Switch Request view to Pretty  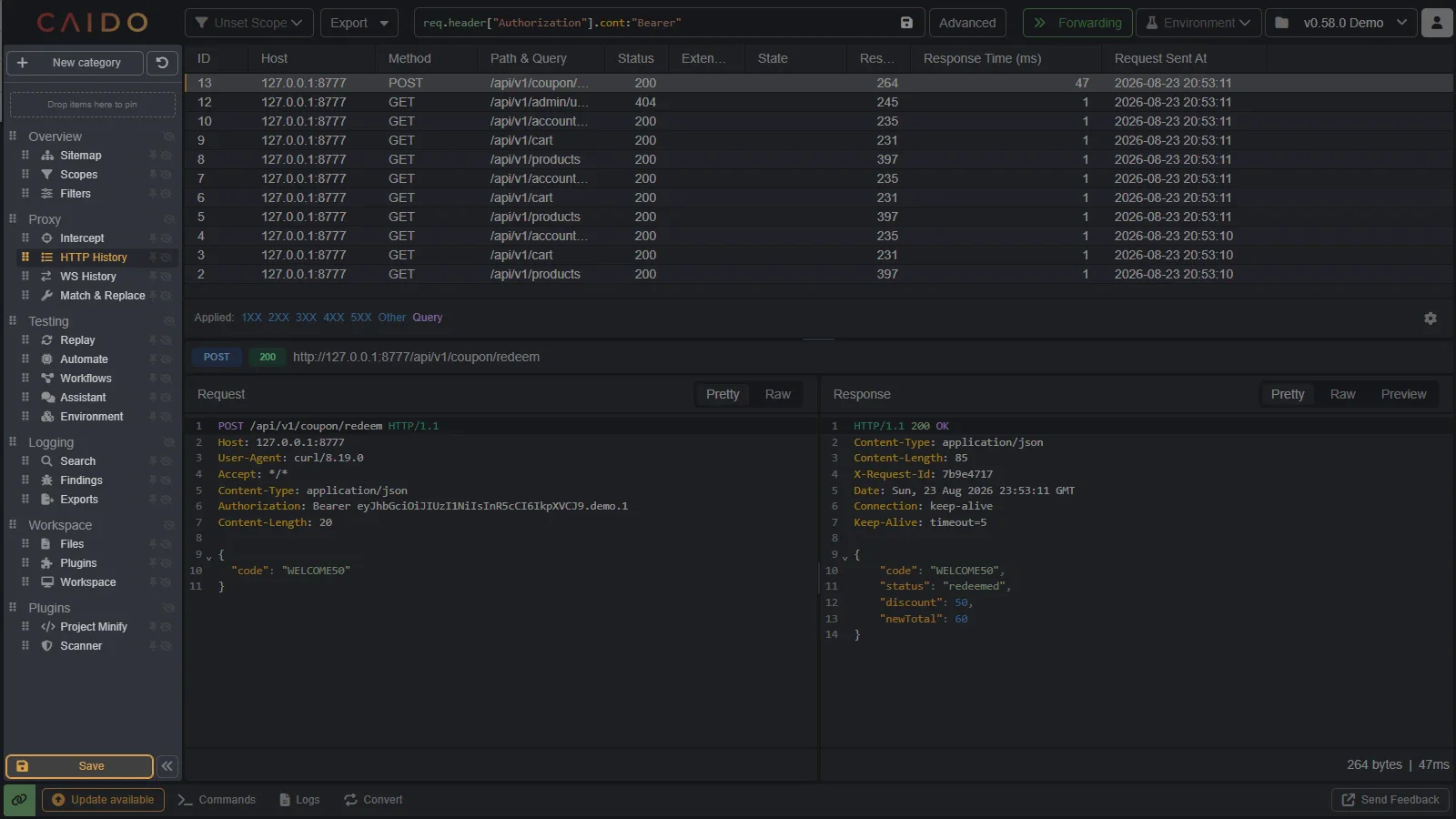(x=723, y=394)
